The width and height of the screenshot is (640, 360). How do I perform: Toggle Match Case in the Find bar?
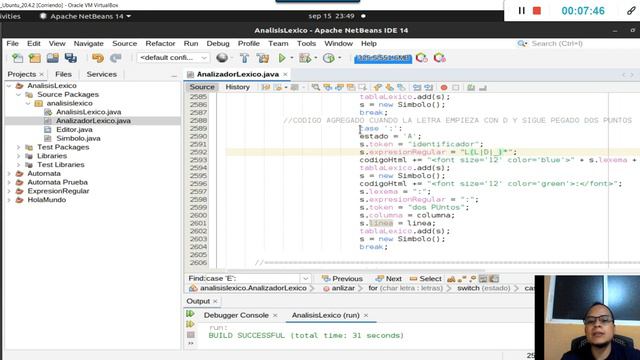point(451,279)
